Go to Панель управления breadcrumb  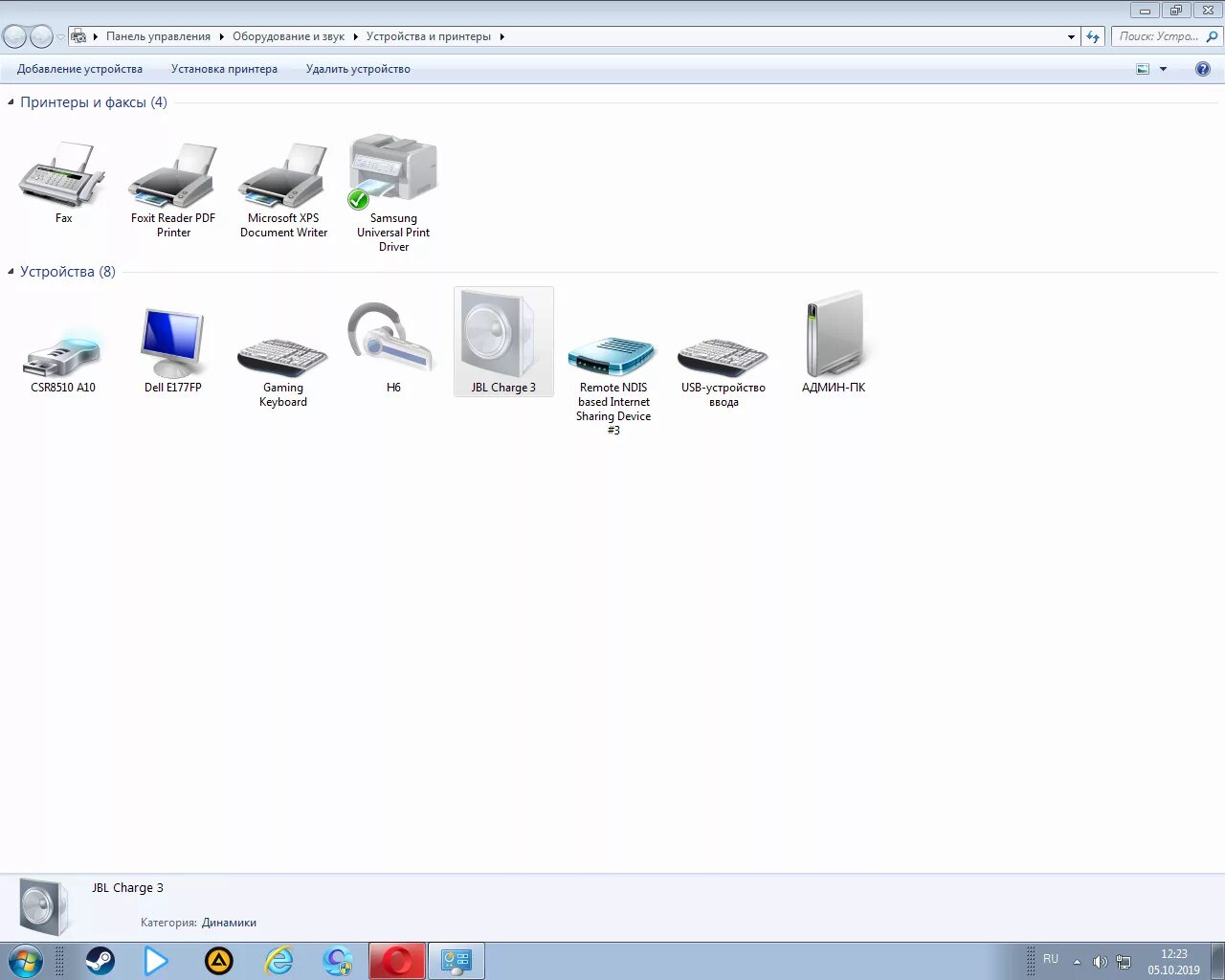click(x=158, y=36)
